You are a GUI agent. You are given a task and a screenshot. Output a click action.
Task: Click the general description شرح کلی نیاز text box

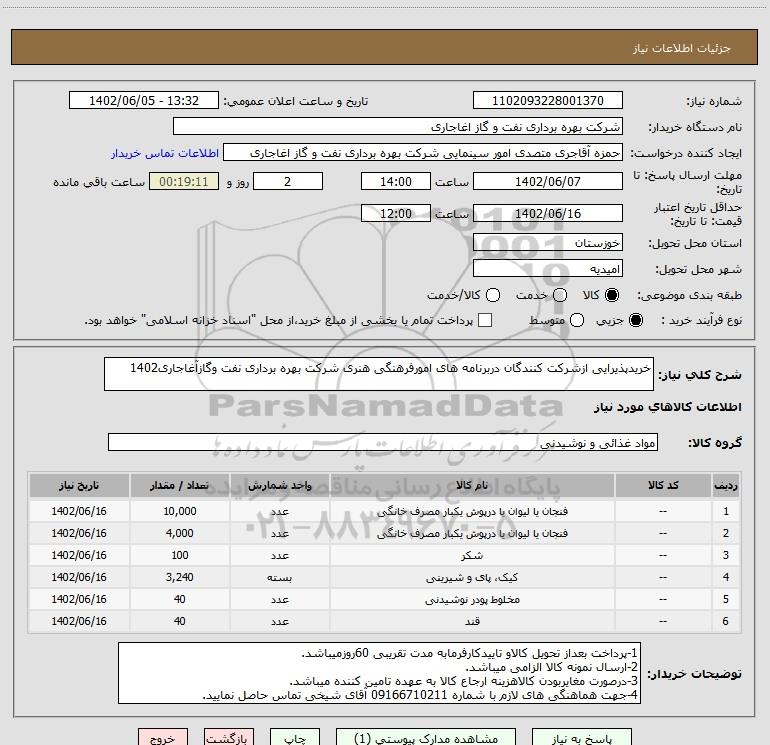coord(379,374)
